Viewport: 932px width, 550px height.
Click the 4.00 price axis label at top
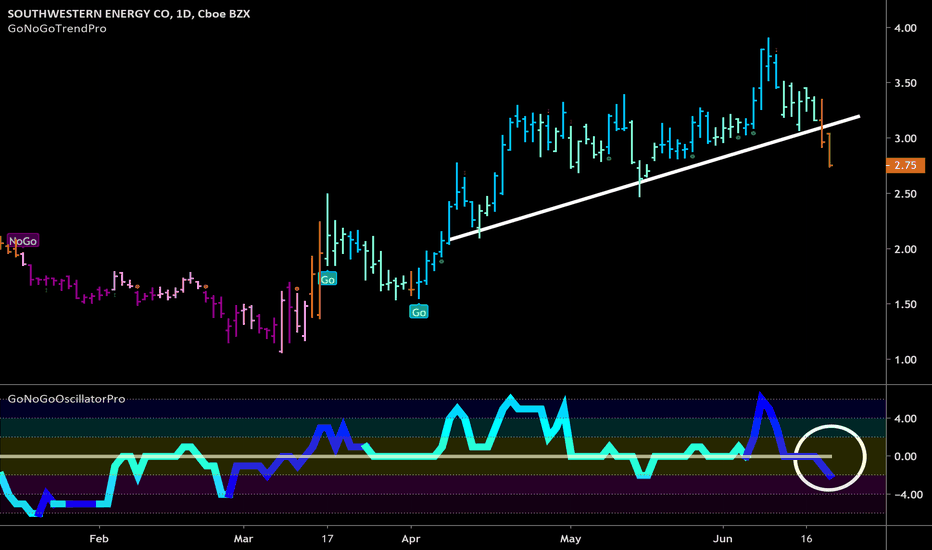905,28
